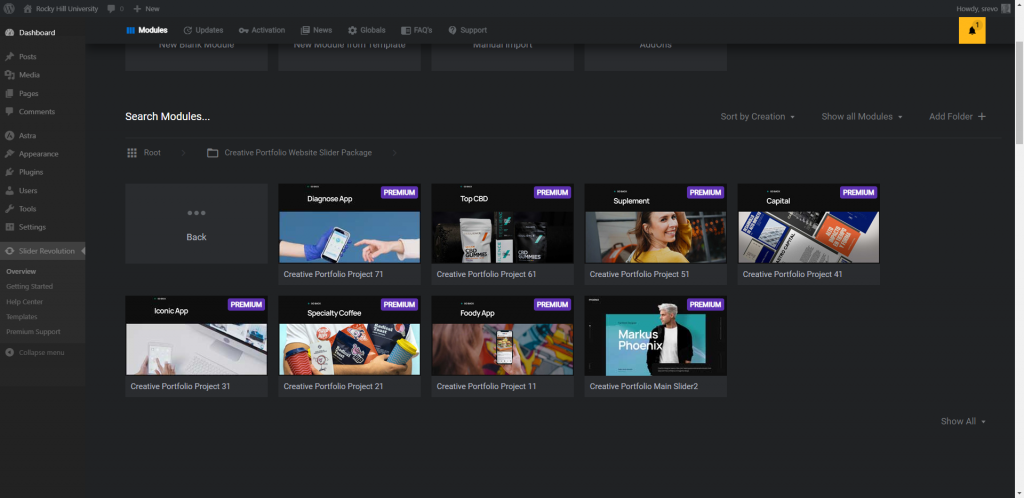Open the Sort by Creation dropdown
The width and height of the screenshot is (1024, 498).
pos(758,117)
